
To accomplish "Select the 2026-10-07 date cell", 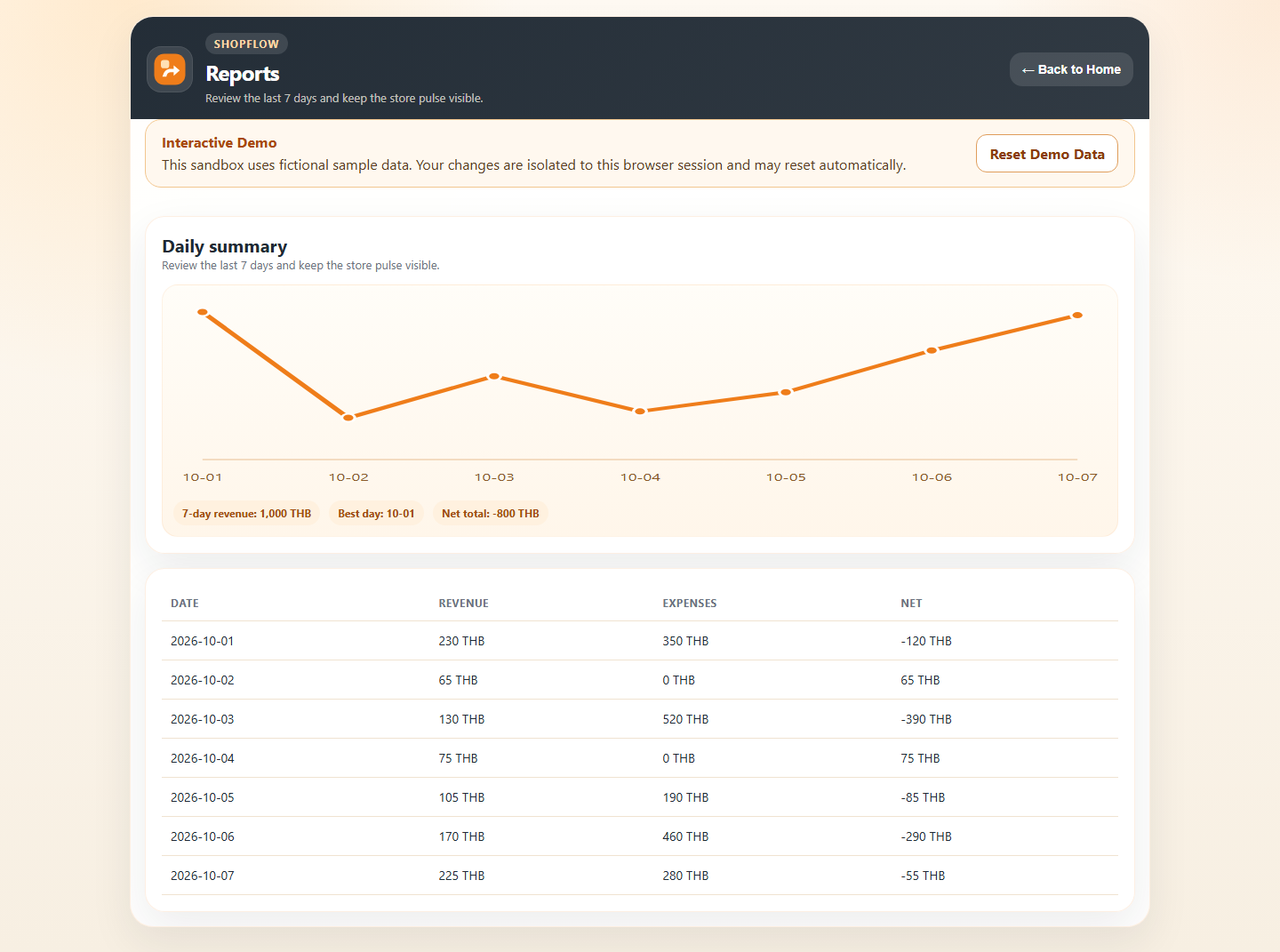I will 203,876.
